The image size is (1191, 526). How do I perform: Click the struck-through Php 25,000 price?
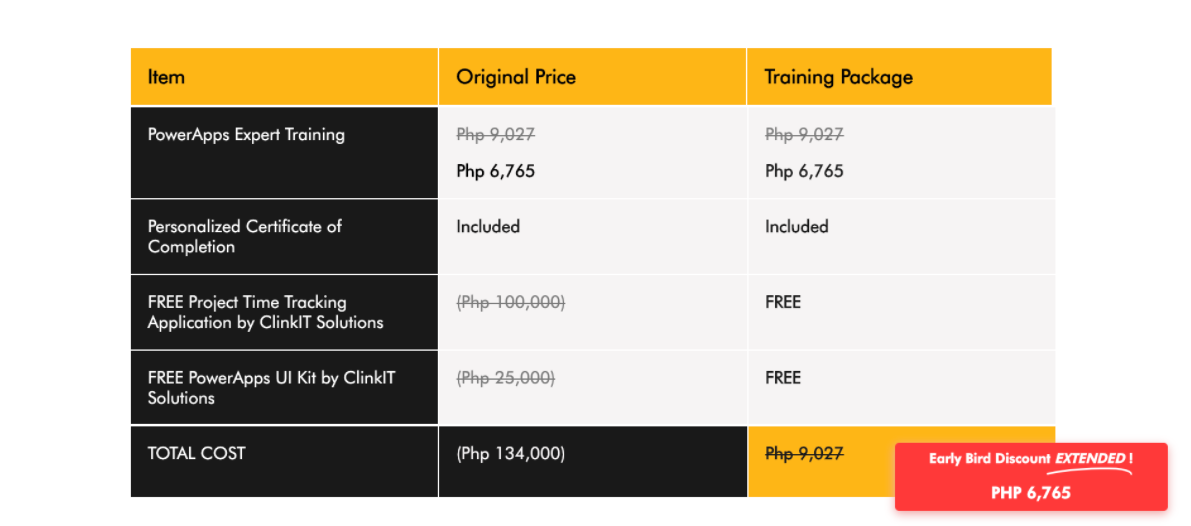click(x=505, y=377)
